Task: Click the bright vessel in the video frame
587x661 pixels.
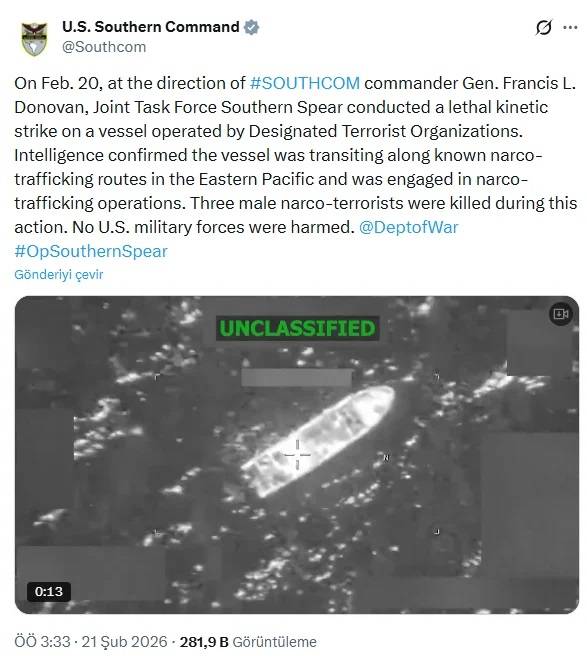Action: pos(318,441)
